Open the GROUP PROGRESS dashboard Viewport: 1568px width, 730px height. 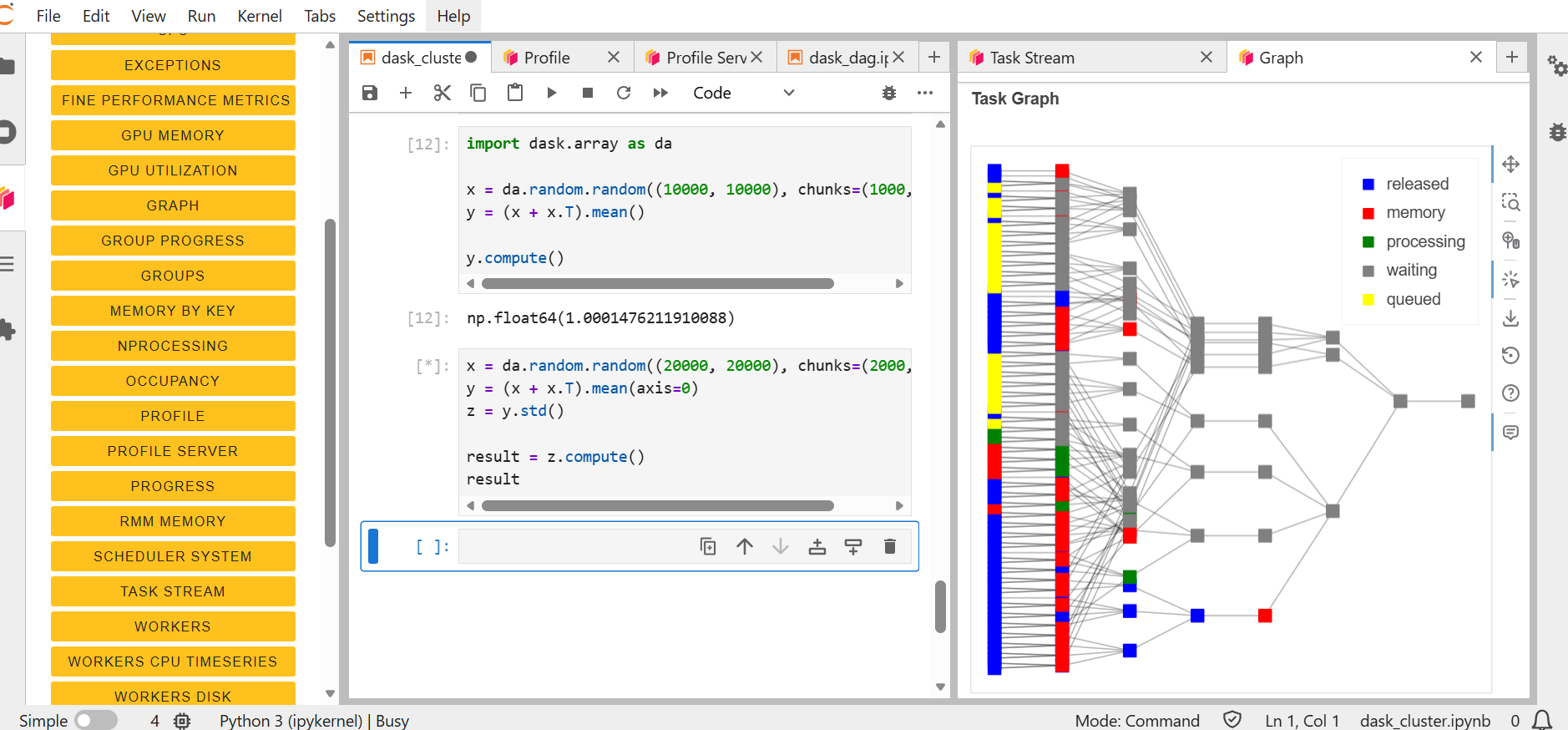coord(173,241)
